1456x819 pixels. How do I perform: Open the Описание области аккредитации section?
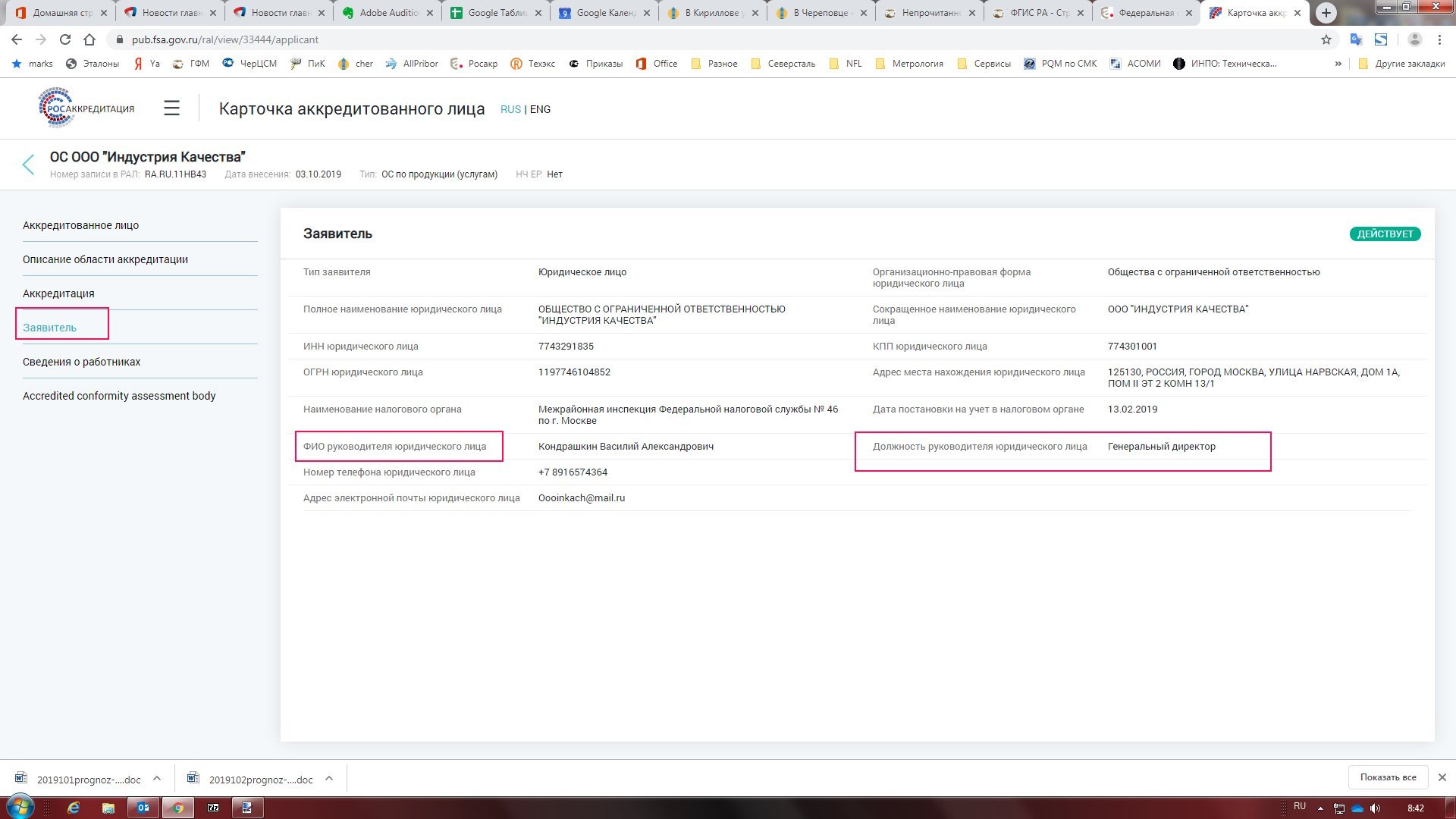(105, 259)
